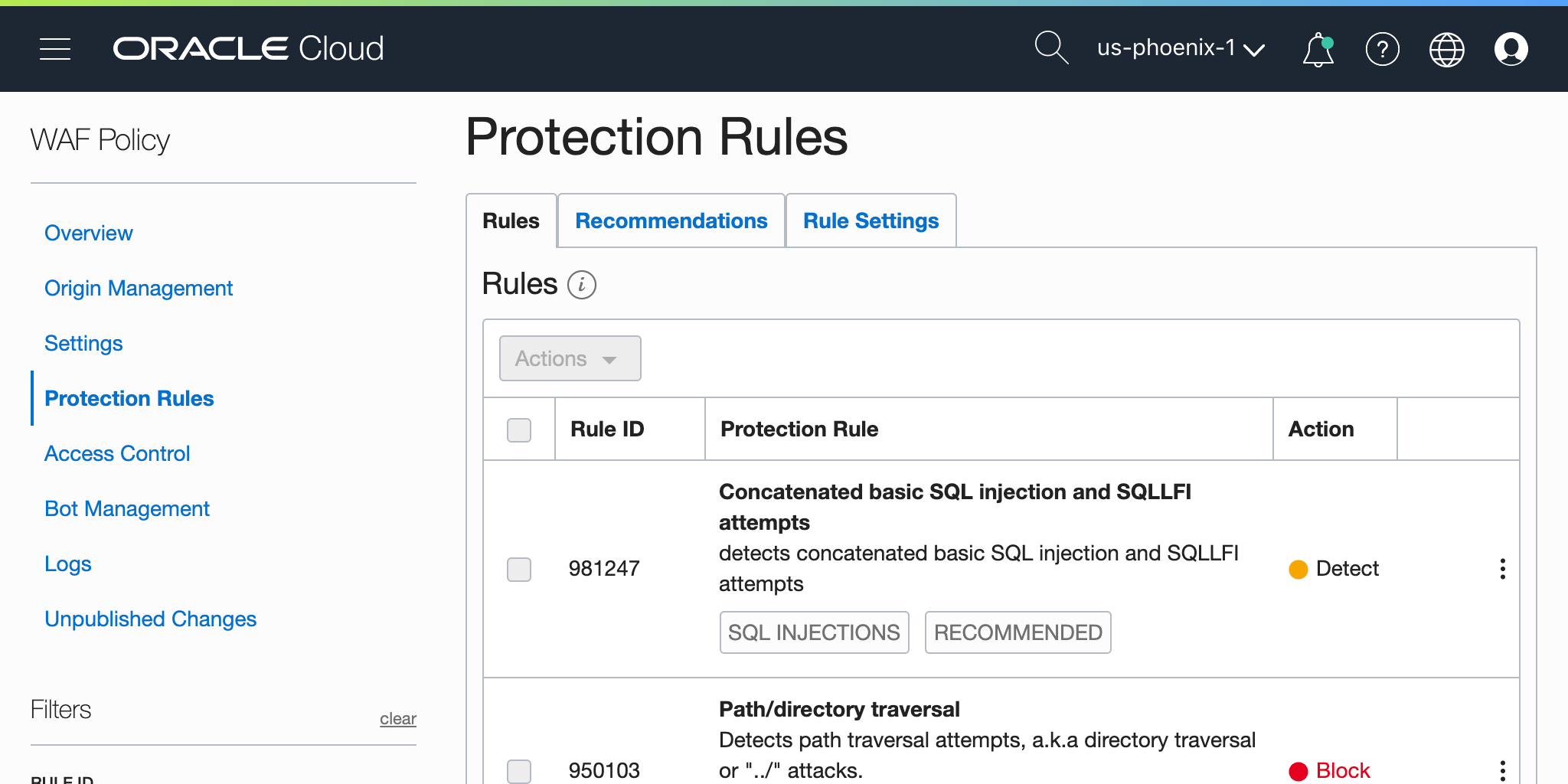The width and height of the screenshot is (1568, 784).
Task: Switch to the Recommendations tab
Action: coord(671,221)
